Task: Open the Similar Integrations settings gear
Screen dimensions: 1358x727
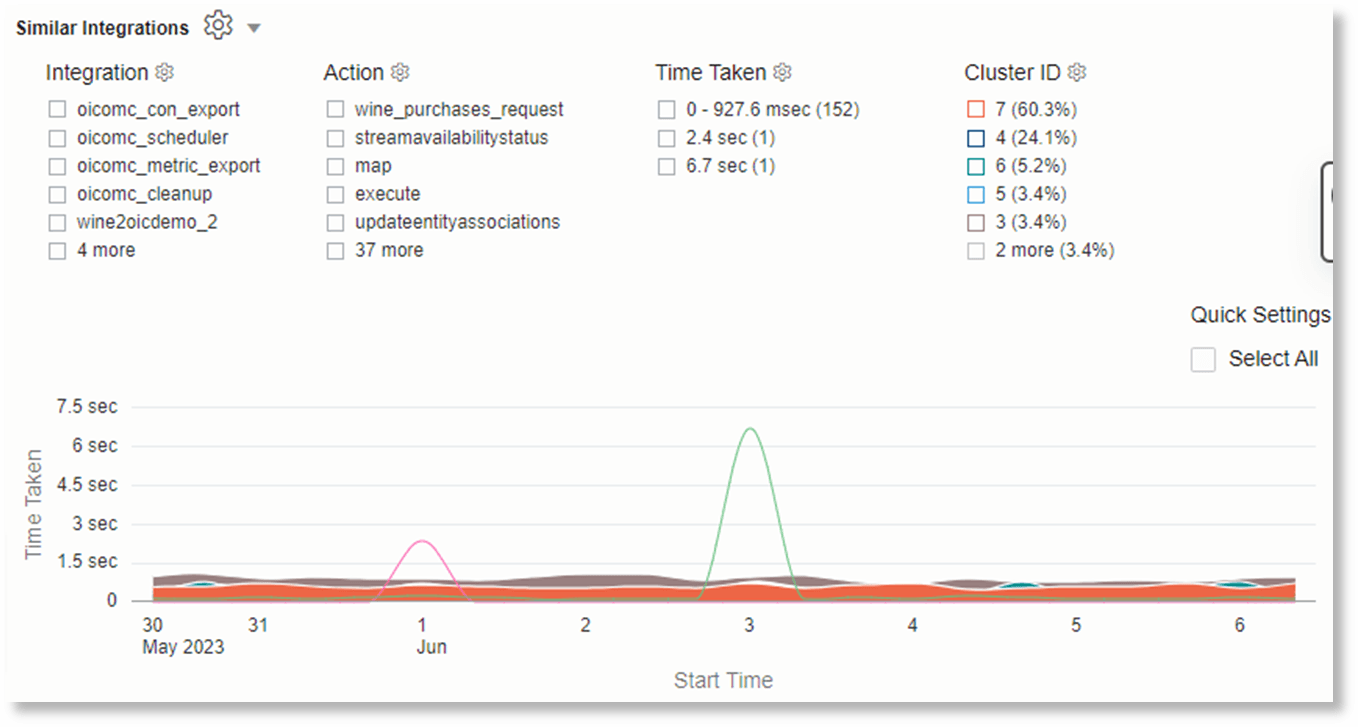Action: pos(218,27)
